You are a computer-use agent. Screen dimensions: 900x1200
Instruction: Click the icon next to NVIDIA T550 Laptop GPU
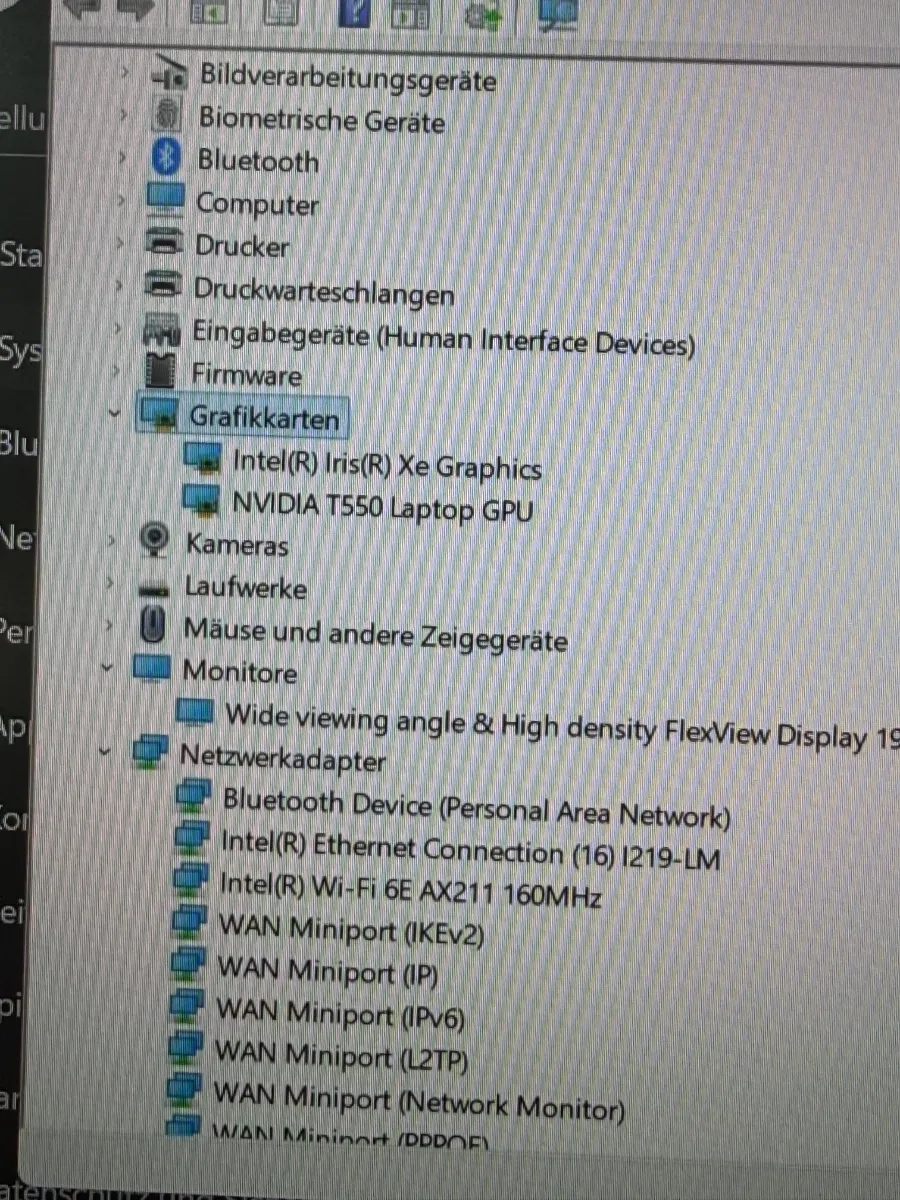click(201, 502)
